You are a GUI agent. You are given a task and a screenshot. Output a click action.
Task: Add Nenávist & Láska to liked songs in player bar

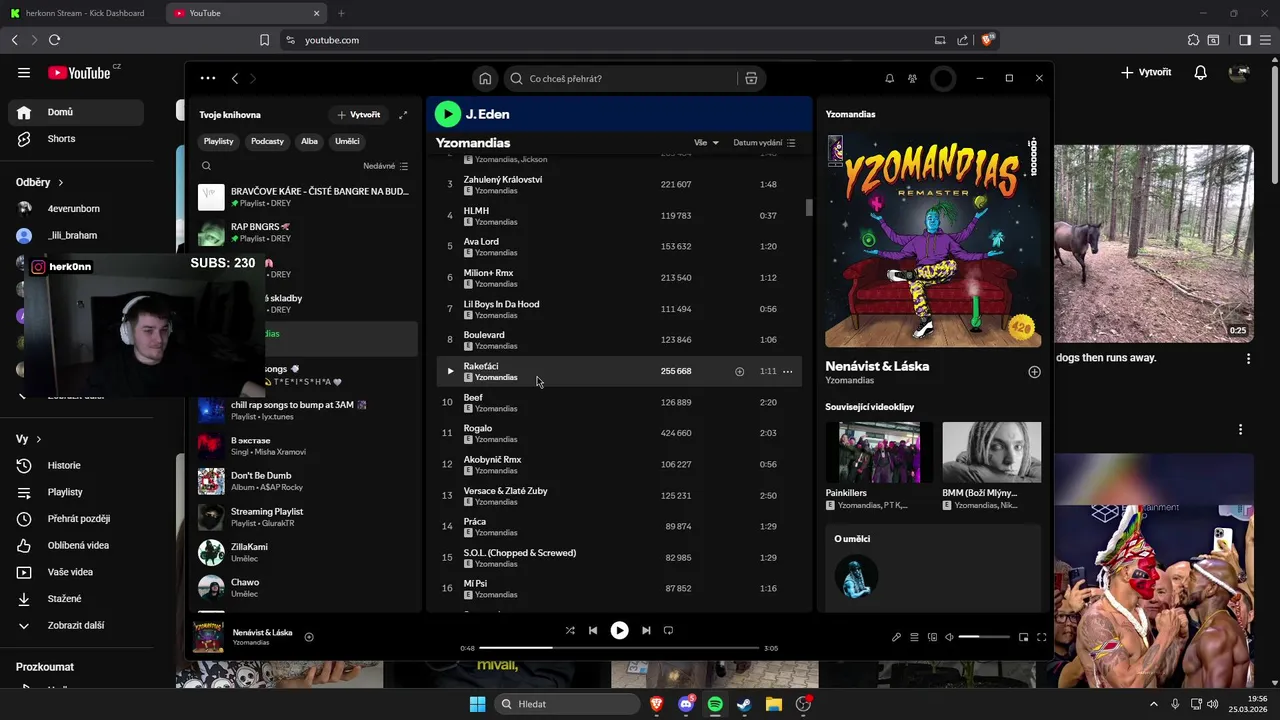309,637
